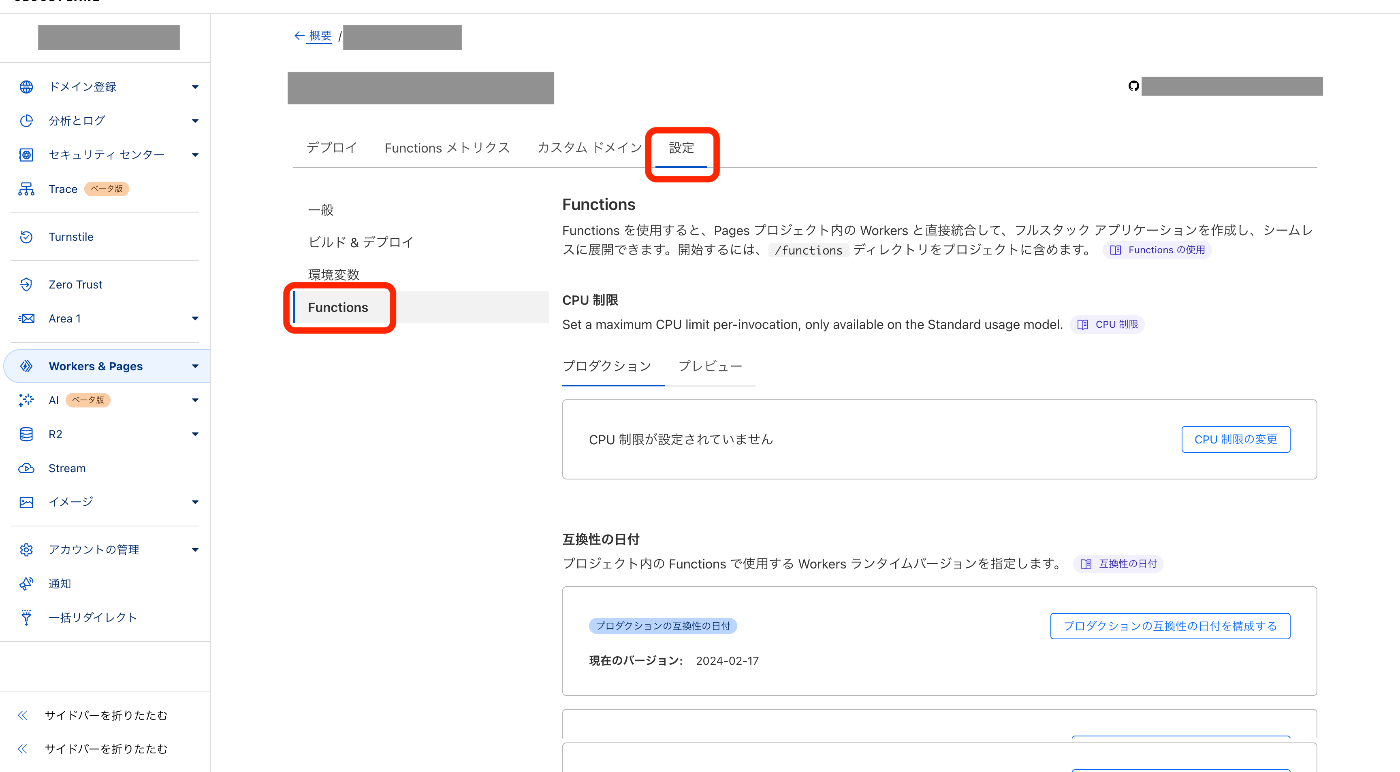This screenshot has width=1400, height=772.
Task: Expand the イメージ menu arrow
Action: [195, 502]
